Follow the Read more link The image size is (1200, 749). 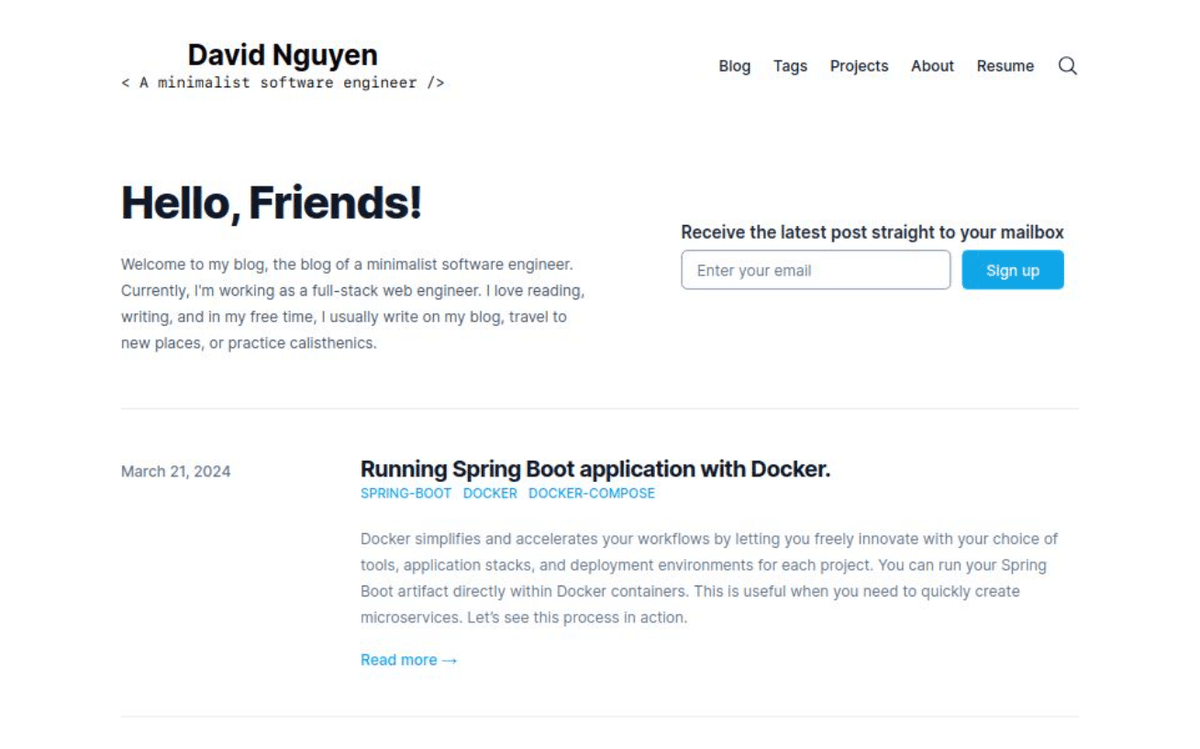pyautogui.click(x=408, y=660)
